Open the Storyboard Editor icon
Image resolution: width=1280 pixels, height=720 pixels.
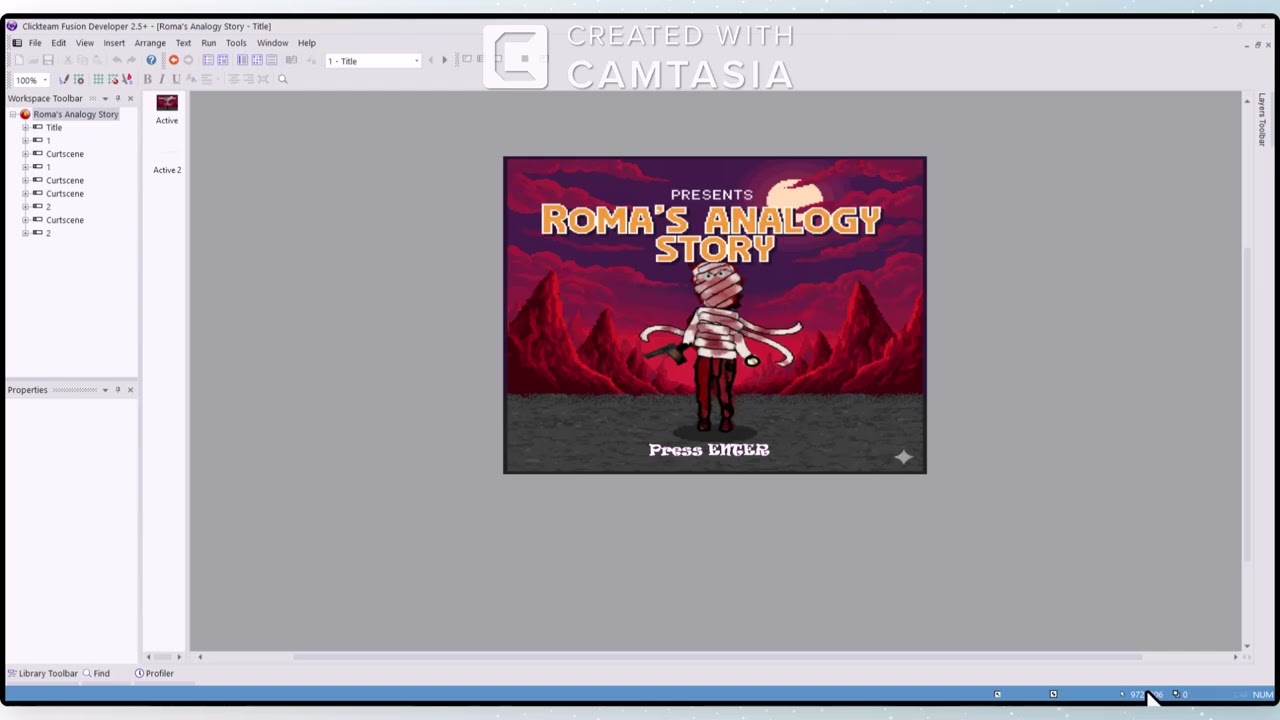208,61
